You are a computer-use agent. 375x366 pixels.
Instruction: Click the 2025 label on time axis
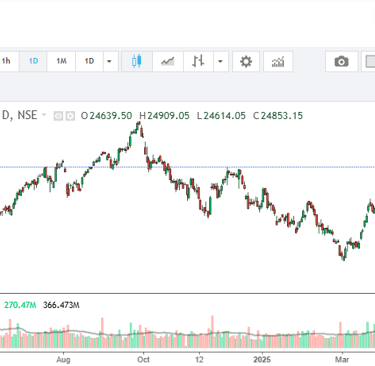point(262,360)
